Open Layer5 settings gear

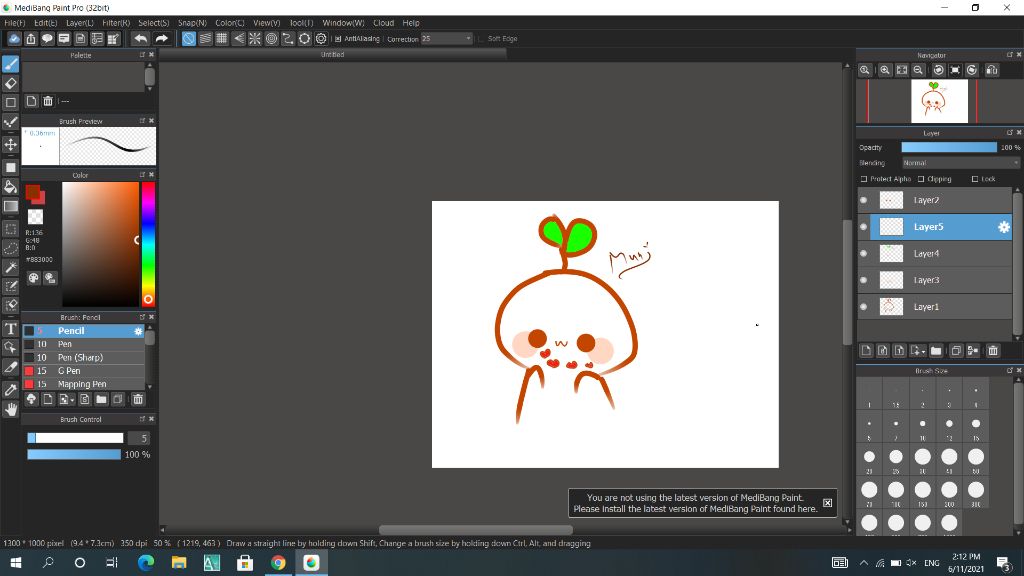pos(1004,227)
